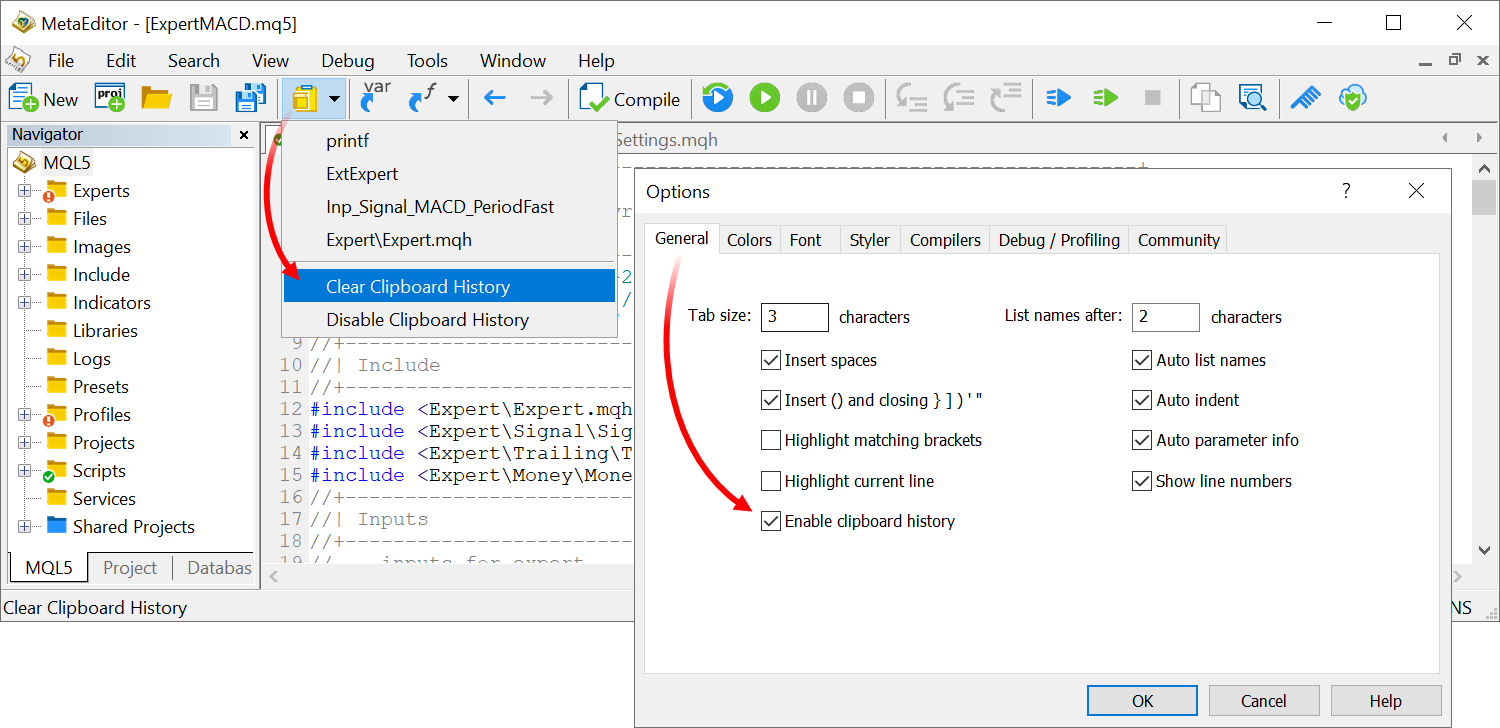Click the Open folder toolbar icon
The width and height of the screenshot is (1500, 728).
coord(156,98)
